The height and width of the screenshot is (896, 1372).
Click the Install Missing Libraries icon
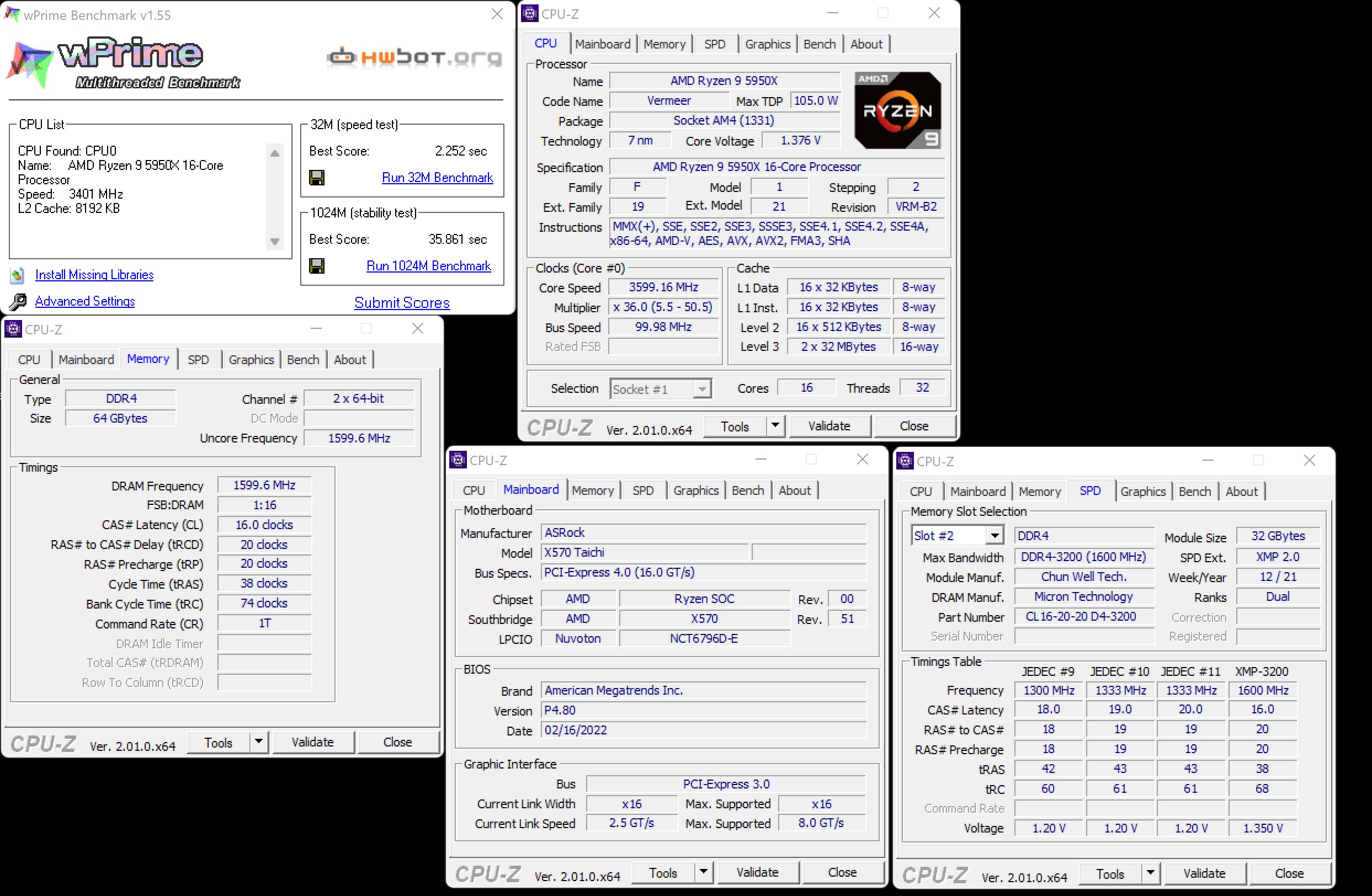coord(17,275)
